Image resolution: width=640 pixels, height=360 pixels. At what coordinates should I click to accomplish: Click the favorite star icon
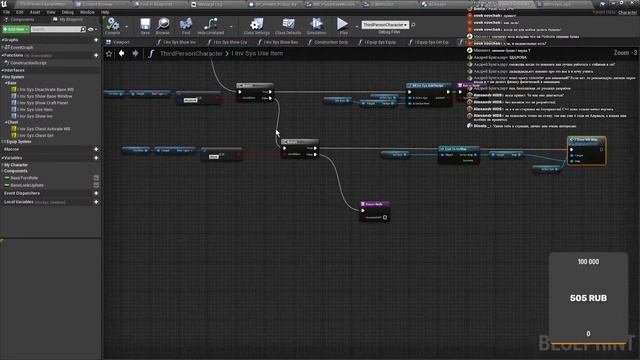pyautogui.click(x=109, y=53)
